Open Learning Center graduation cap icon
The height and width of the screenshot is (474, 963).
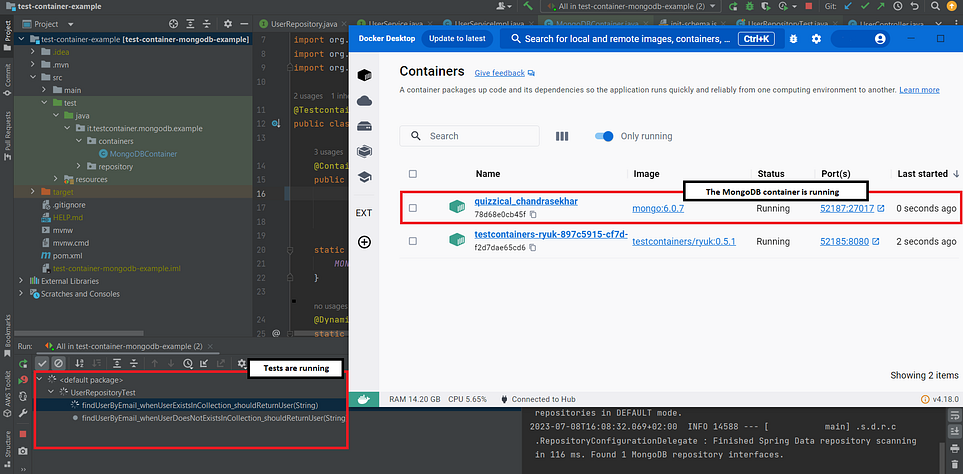tap(364, 177)
